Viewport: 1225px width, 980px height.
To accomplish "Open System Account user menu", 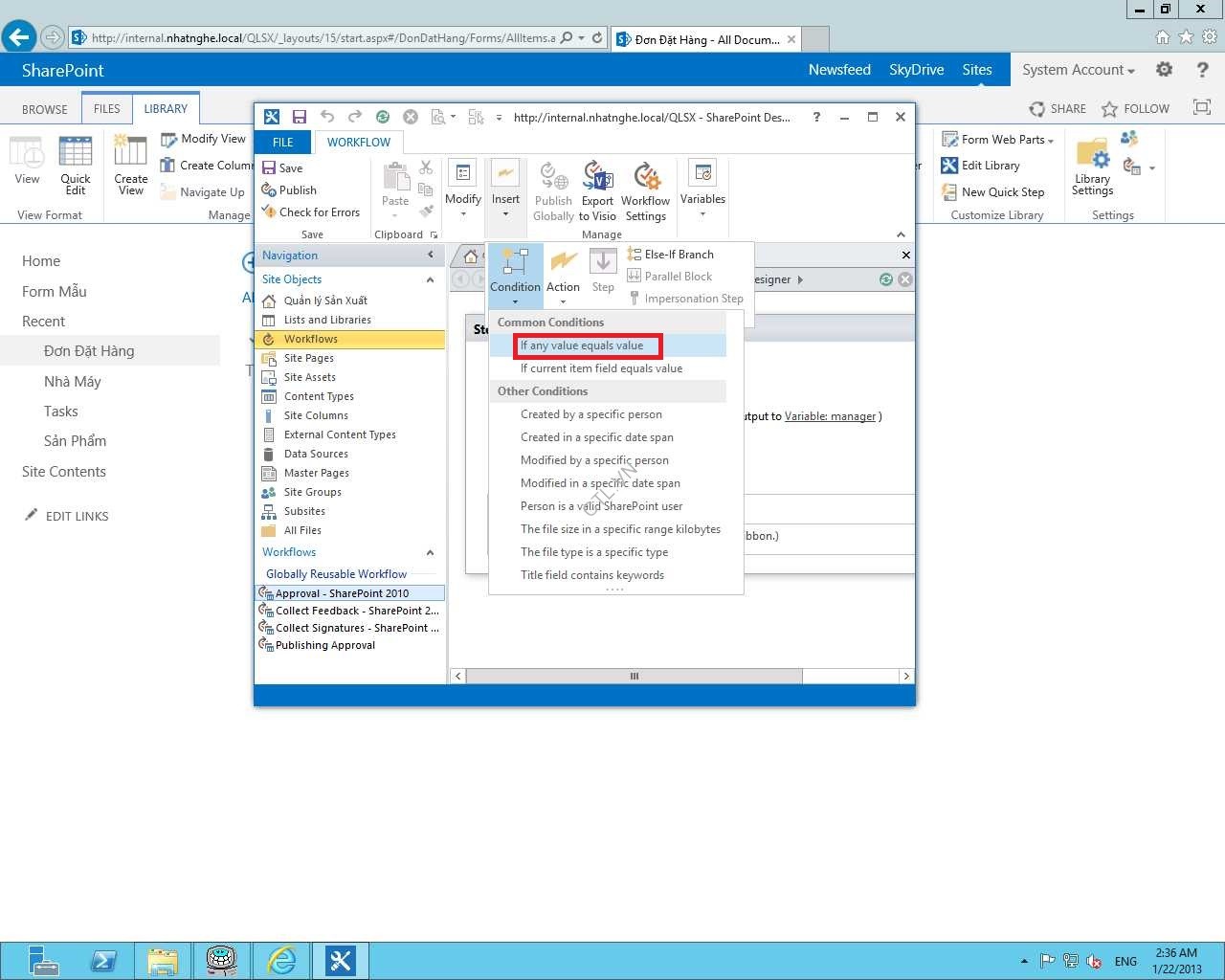I will click(x=1078, y=70).
